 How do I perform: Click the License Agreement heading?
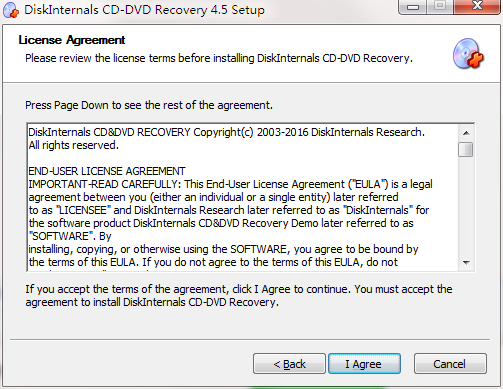click(72, 40)
